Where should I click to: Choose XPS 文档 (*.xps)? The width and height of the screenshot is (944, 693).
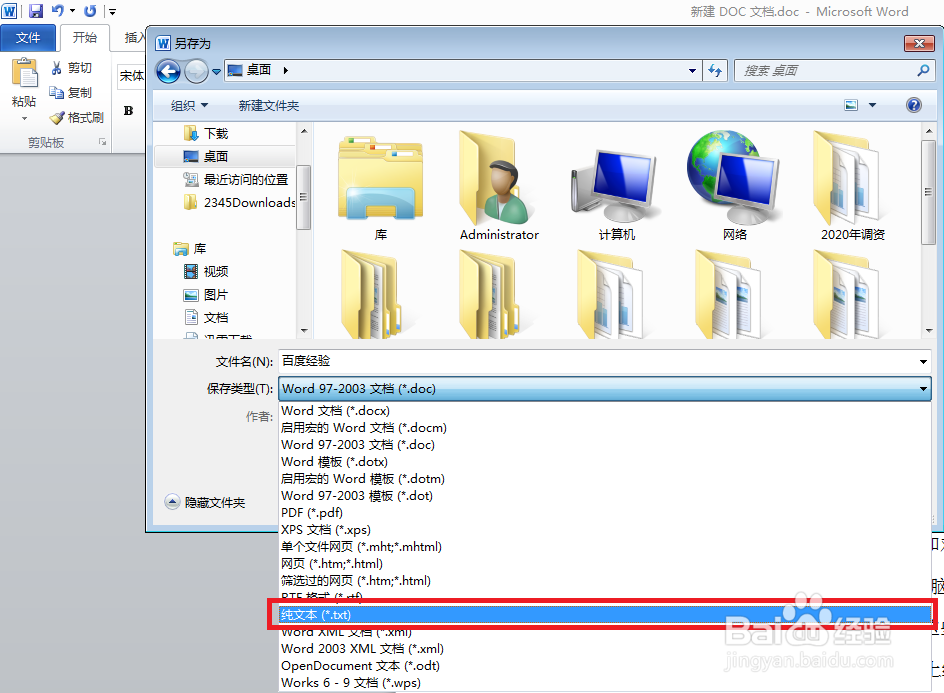604,530
